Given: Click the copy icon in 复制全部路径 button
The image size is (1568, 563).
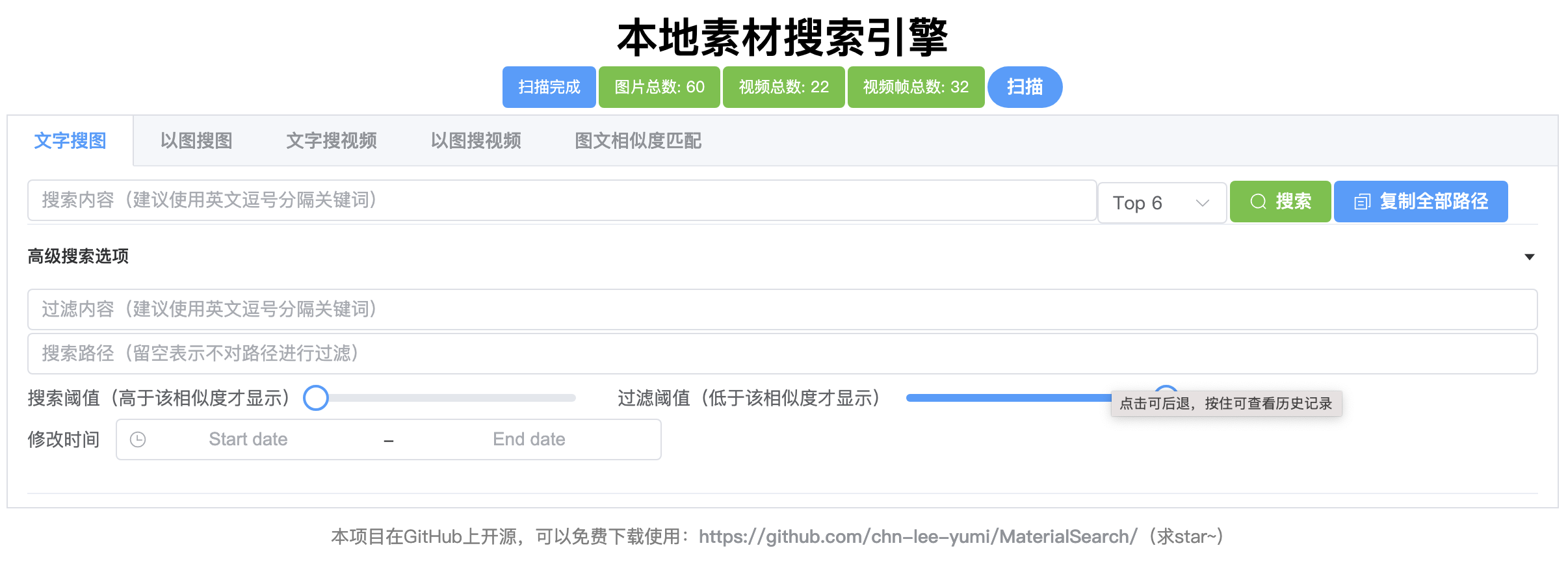Looking at the screenshot, I should pos(1362,202).
